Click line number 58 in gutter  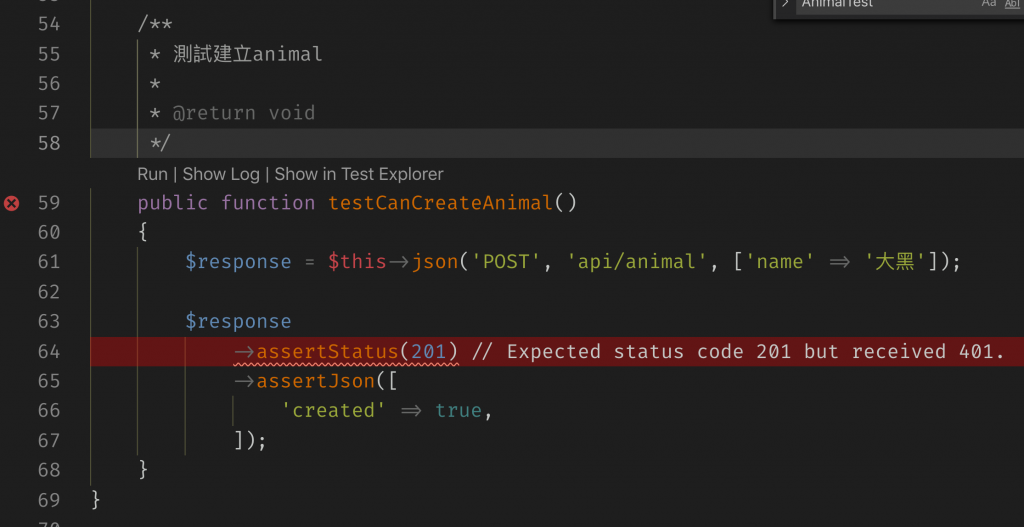click(x=49, y=144)
